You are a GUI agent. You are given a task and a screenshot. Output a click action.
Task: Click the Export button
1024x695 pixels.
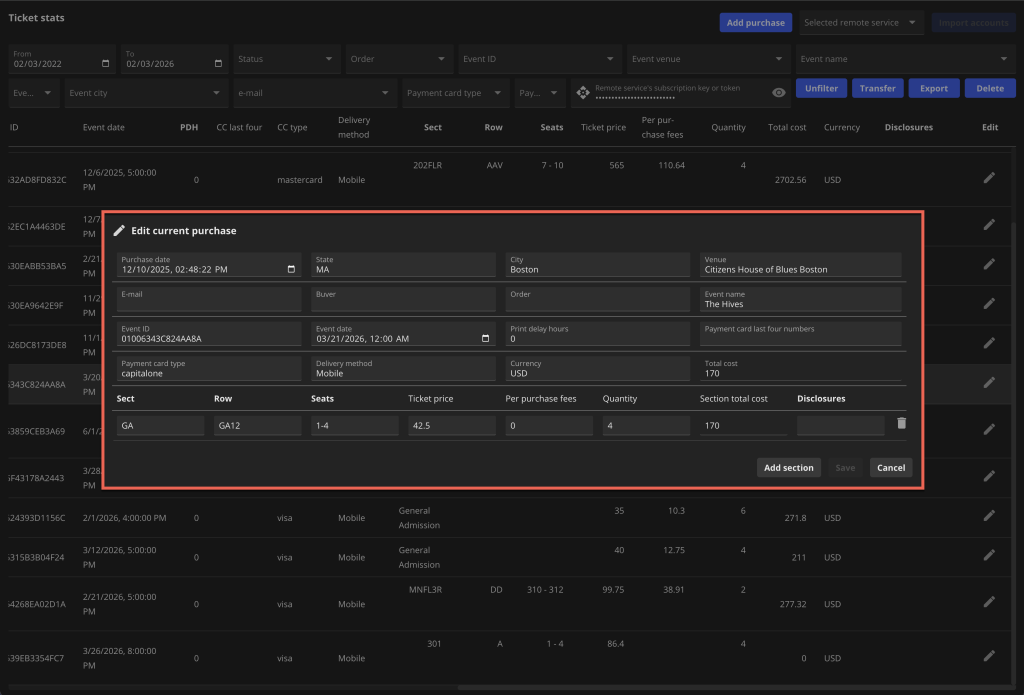[x=933, y=88]
